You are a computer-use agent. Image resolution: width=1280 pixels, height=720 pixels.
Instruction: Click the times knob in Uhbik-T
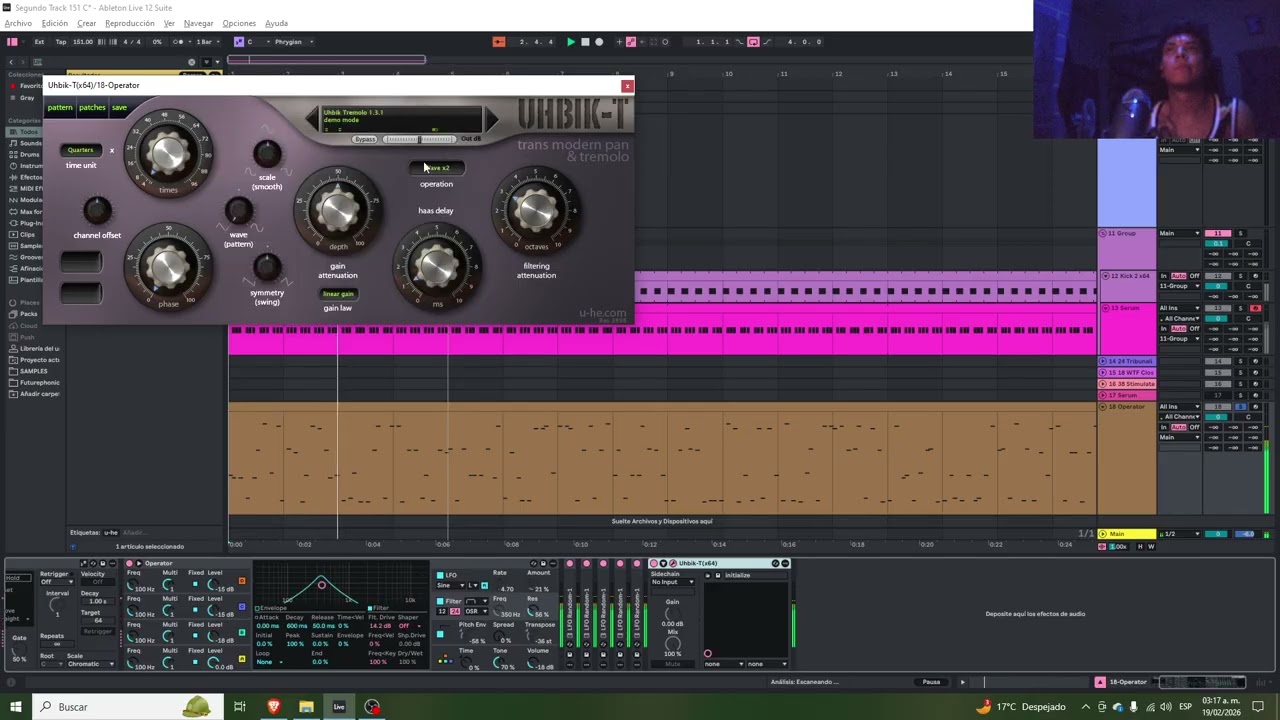coord(168,153)
